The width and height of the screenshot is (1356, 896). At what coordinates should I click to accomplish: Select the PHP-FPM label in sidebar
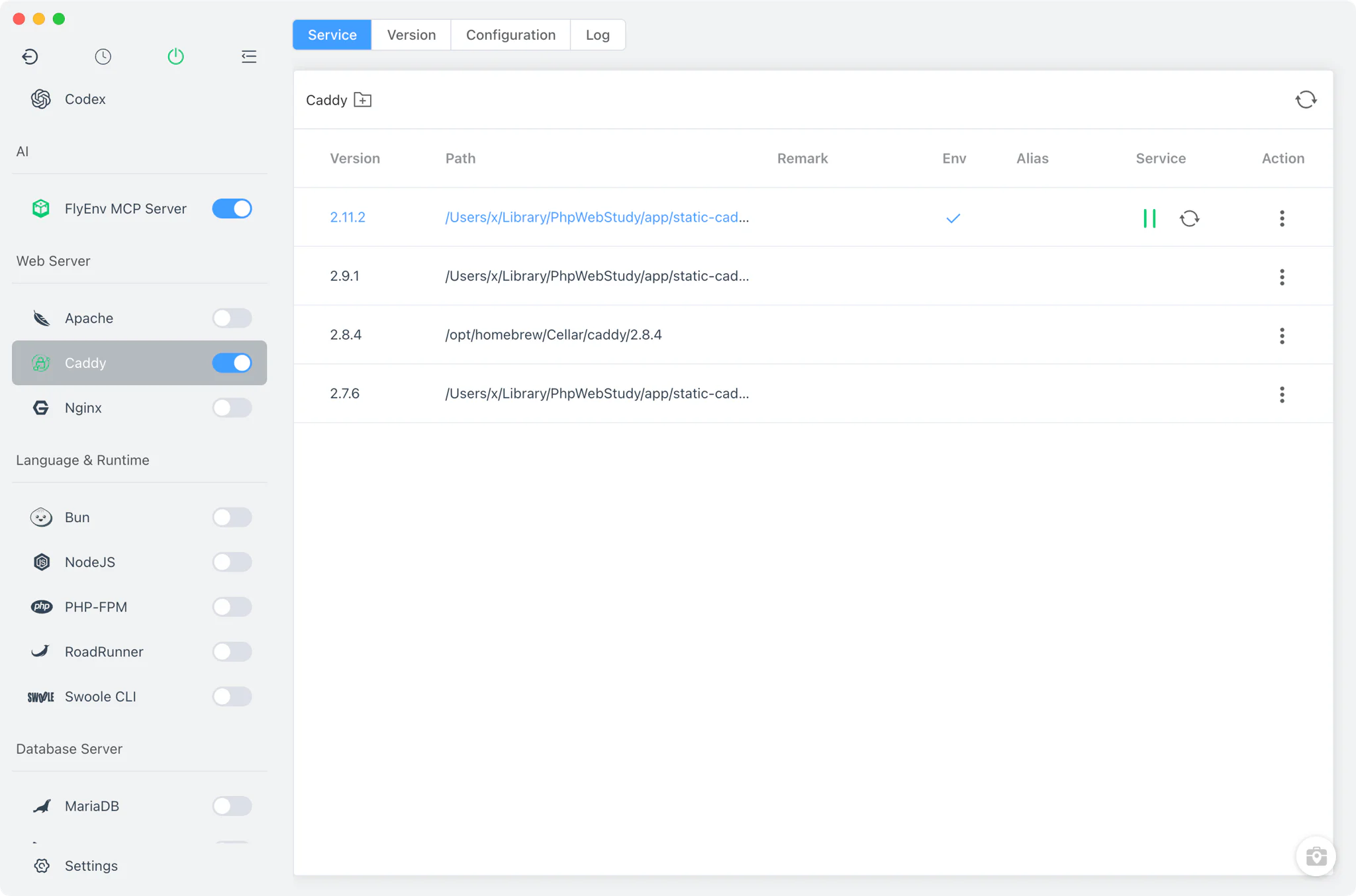[x=96, y=607]
